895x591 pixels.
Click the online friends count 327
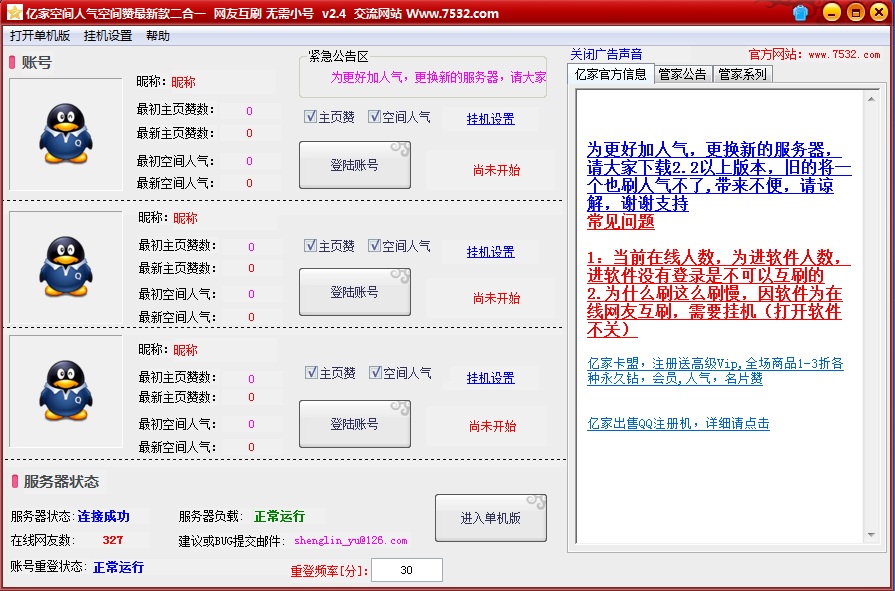point(113,540)
